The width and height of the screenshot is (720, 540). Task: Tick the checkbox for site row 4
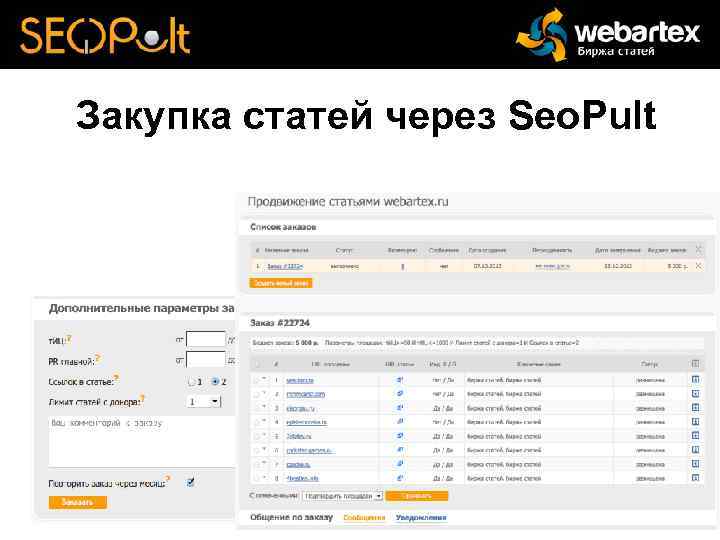click(x=257, y=422)
